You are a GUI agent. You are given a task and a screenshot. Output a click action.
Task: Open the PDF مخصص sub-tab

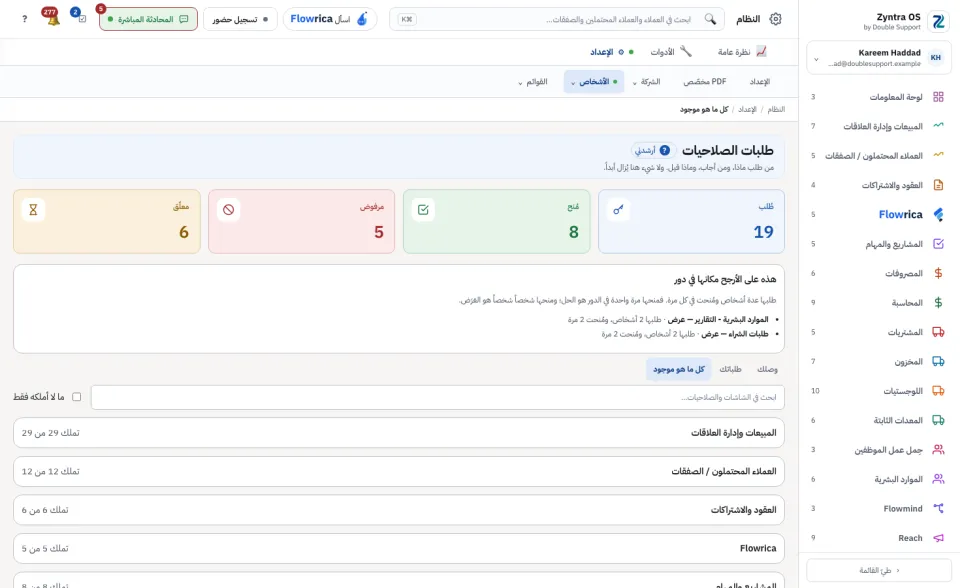pos(705,81)
